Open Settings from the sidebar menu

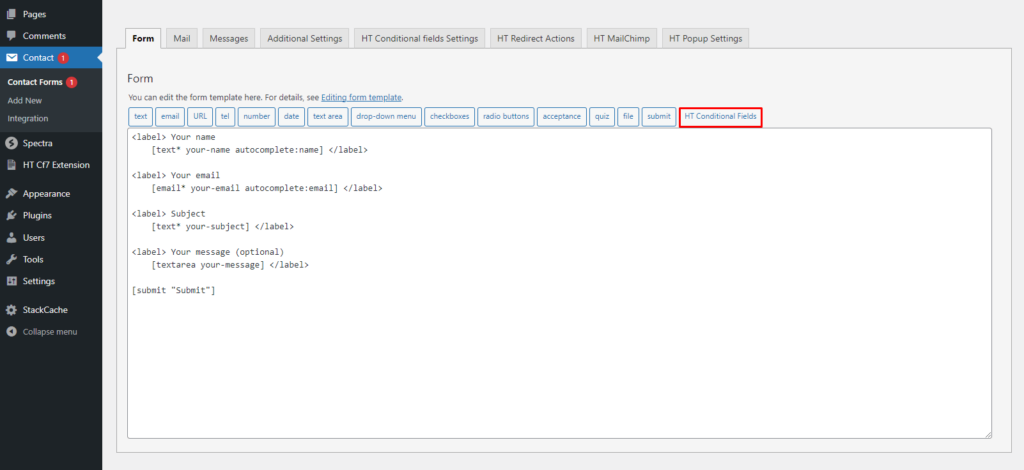(x=38, y=281)
